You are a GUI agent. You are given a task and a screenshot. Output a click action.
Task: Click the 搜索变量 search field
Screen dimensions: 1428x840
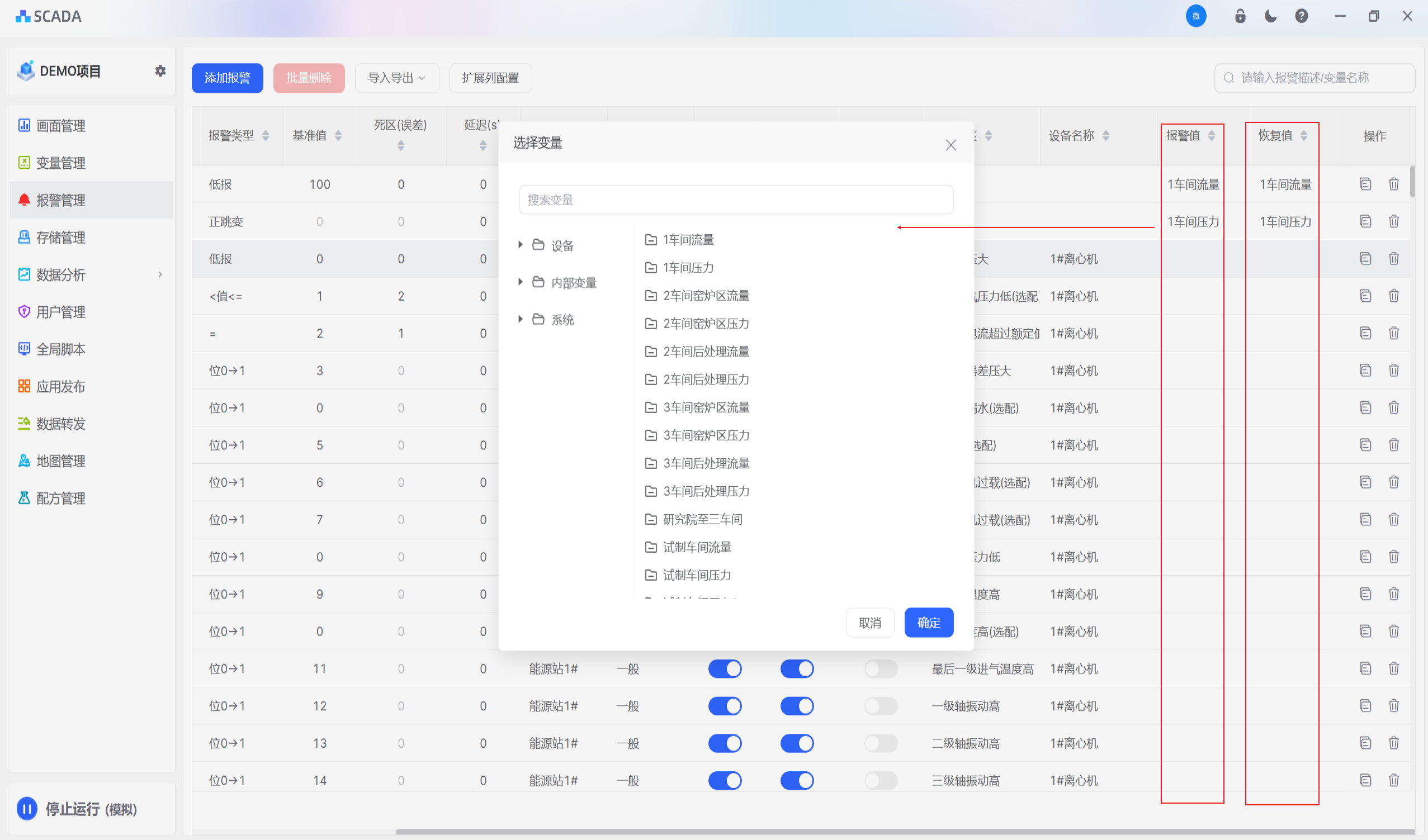pos(736,200)
